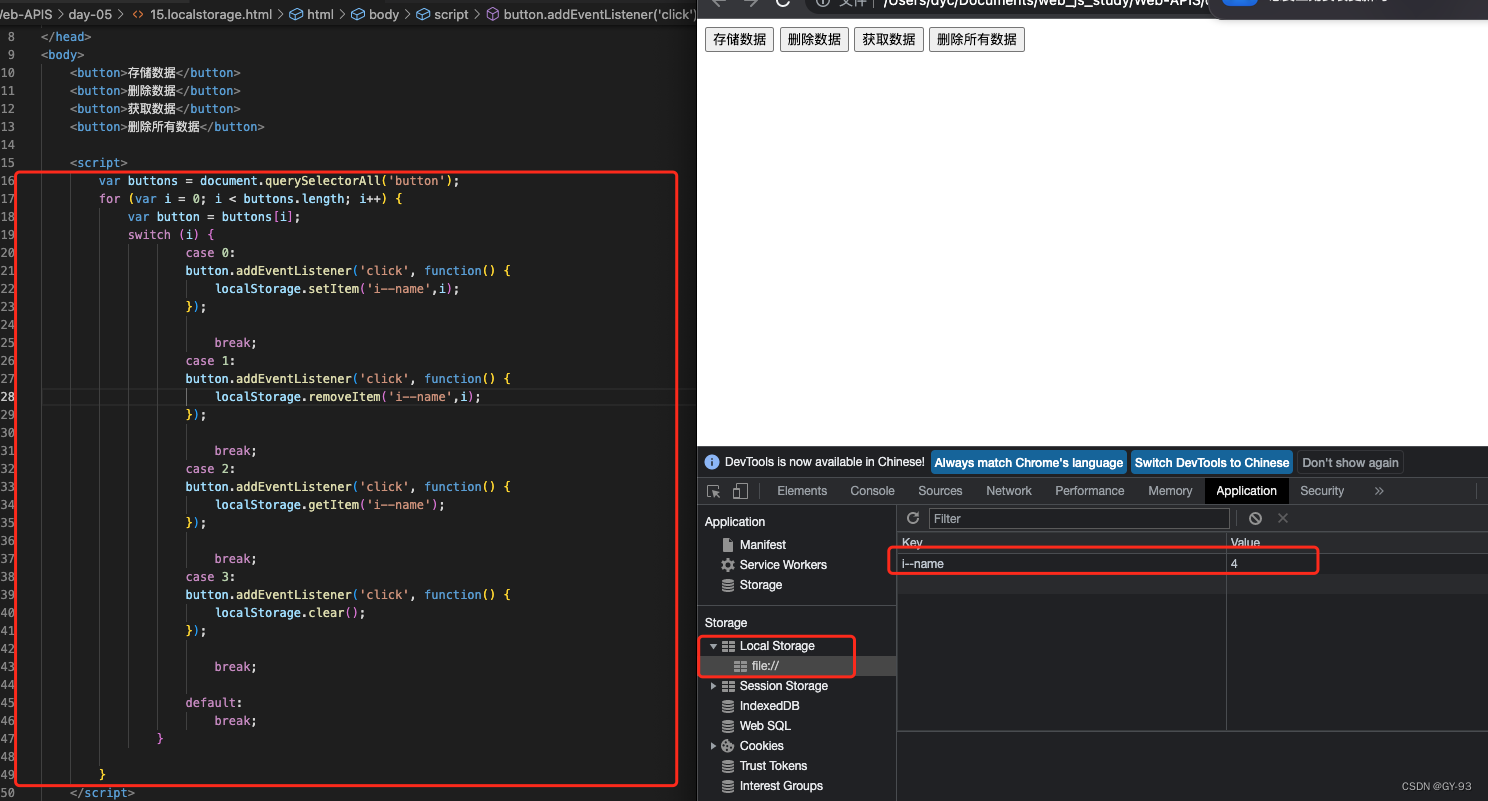
Task: Refresh the storage table with the reload icon
Action: (x=913, y=518)
